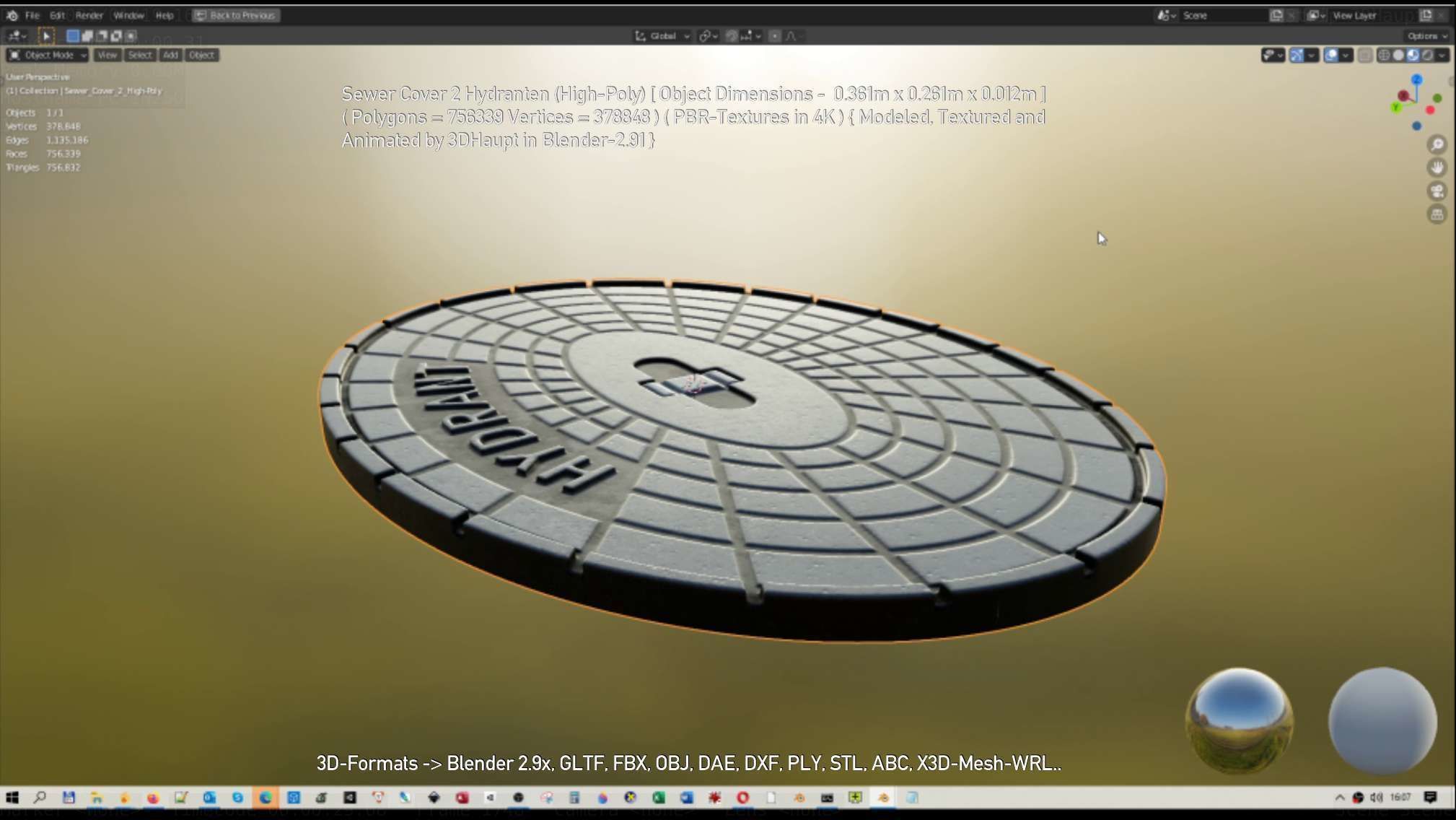This screenshot has width=1456, height=820.
Task: Click the Faces 756,339 statistic
Action: point(43,154)
